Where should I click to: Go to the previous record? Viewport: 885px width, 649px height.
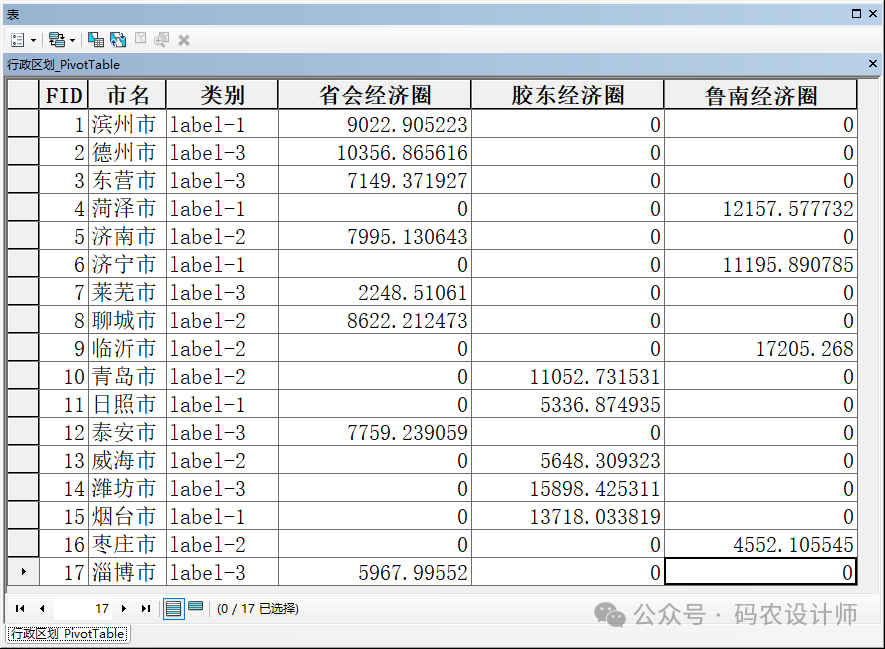[x=42, y=608]
